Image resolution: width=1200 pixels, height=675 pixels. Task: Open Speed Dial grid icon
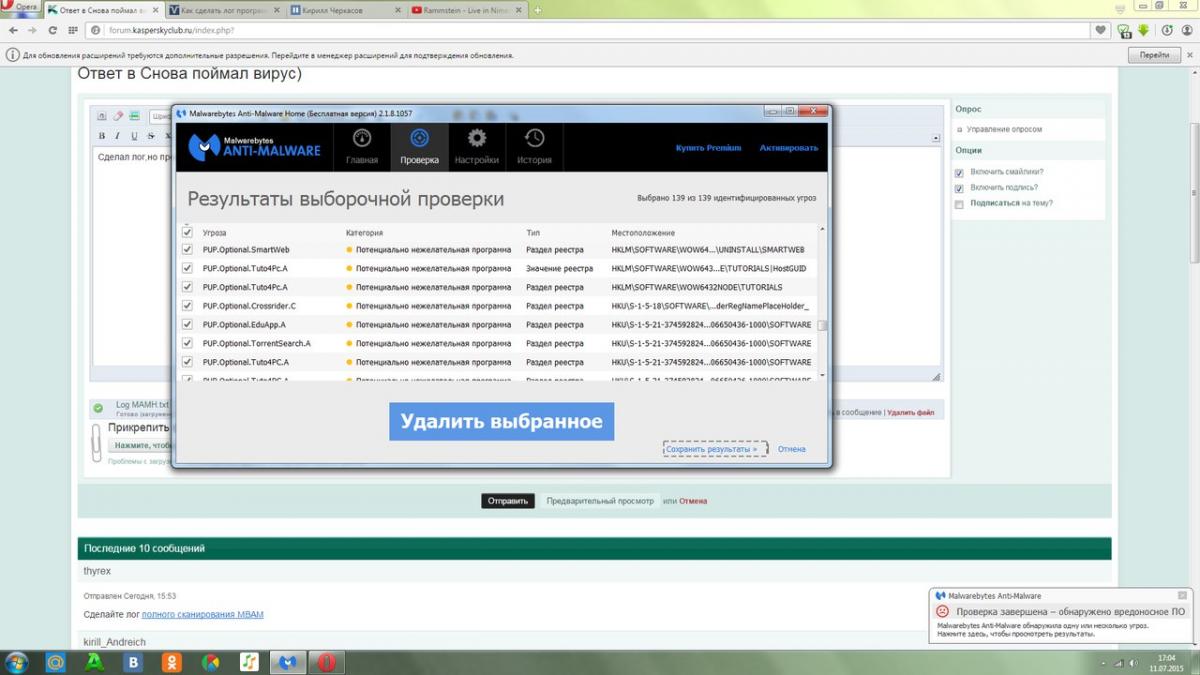(71, 30)
